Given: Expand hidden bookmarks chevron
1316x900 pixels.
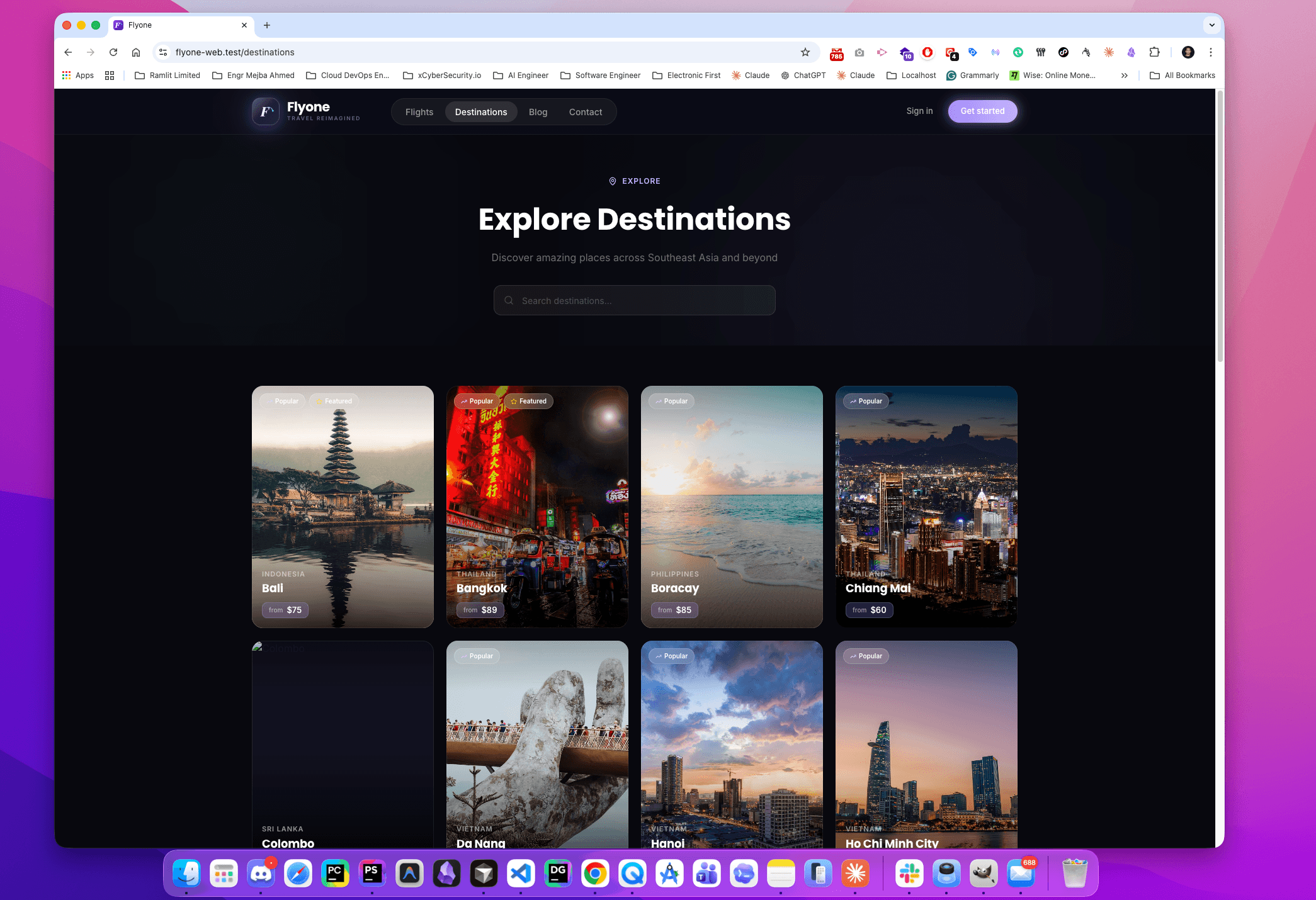Looking at the screenshot, I should click(1124, 76).
